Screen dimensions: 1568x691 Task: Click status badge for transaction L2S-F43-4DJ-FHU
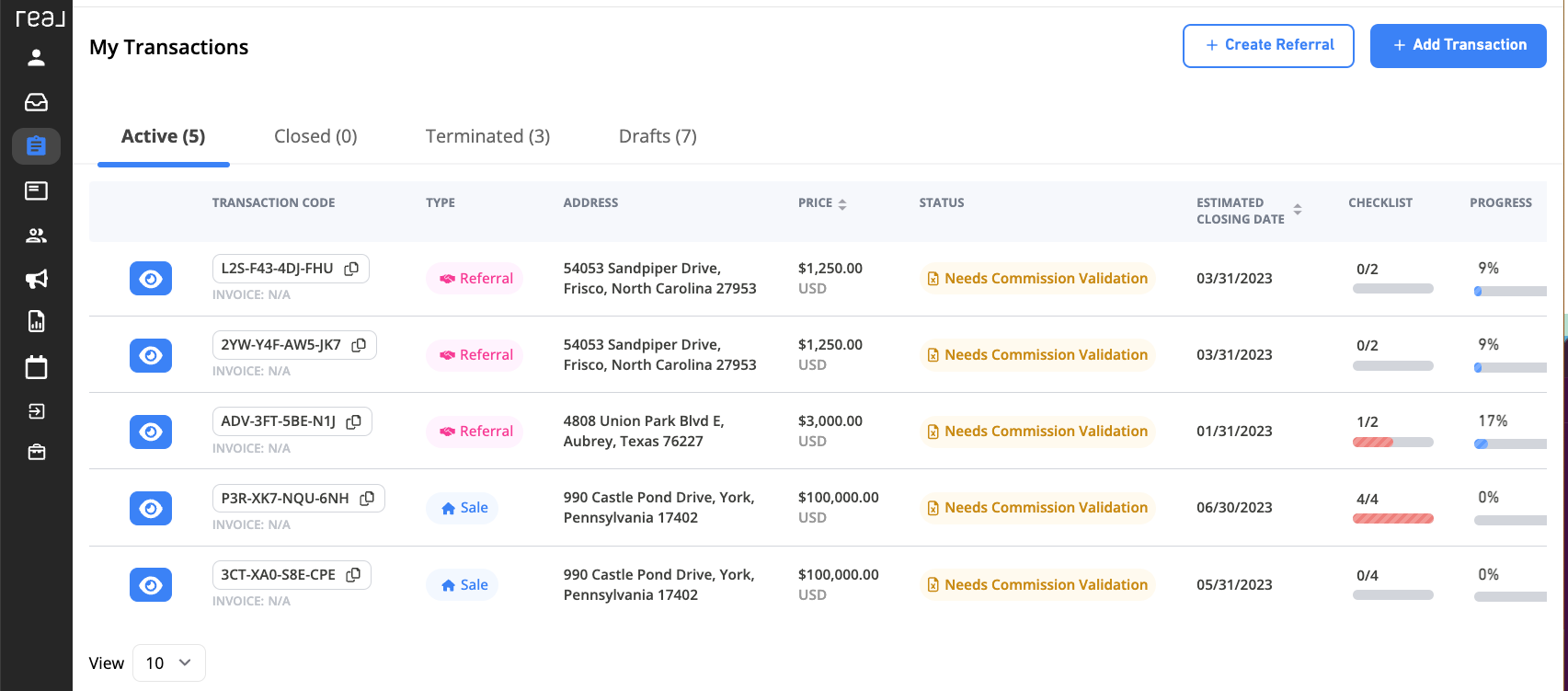point(1037,279)
